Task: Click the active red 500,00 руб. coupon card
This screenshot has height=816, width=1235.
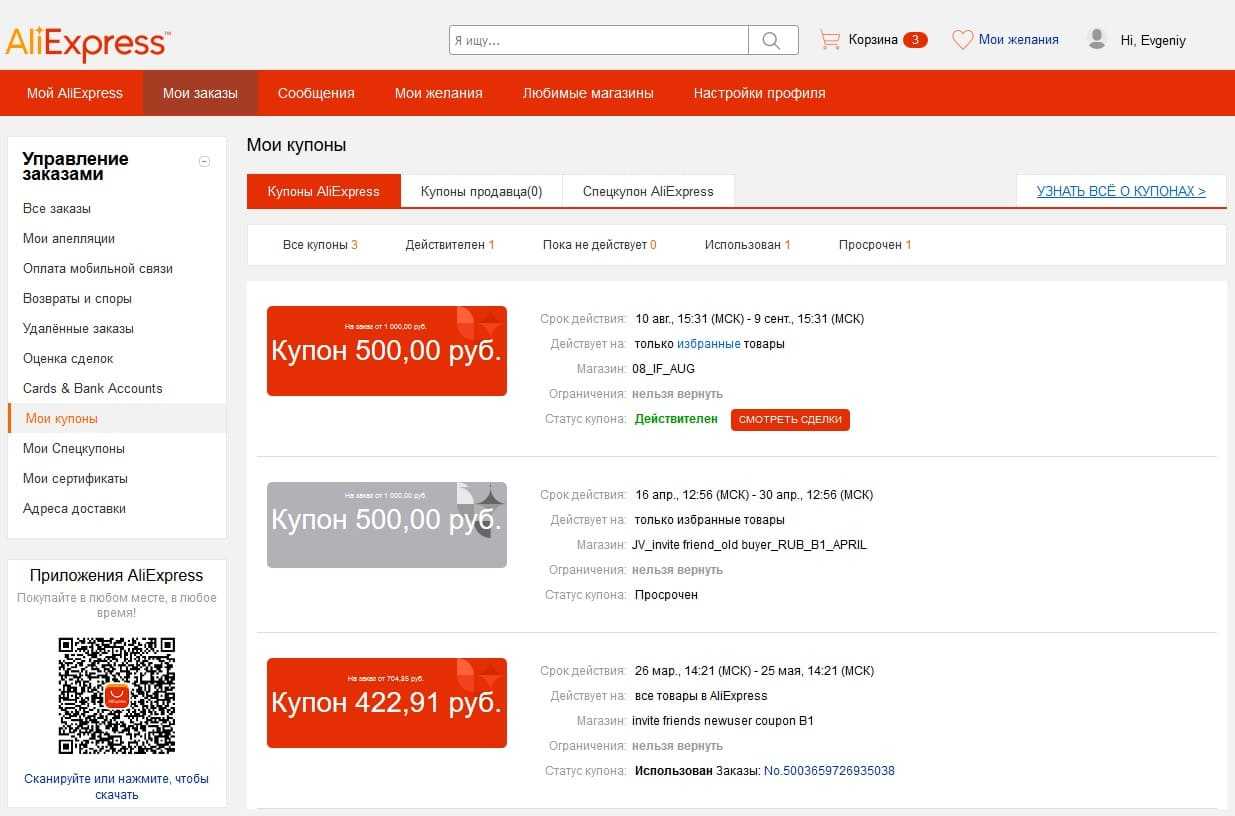Action: click(x=387, y=351)
